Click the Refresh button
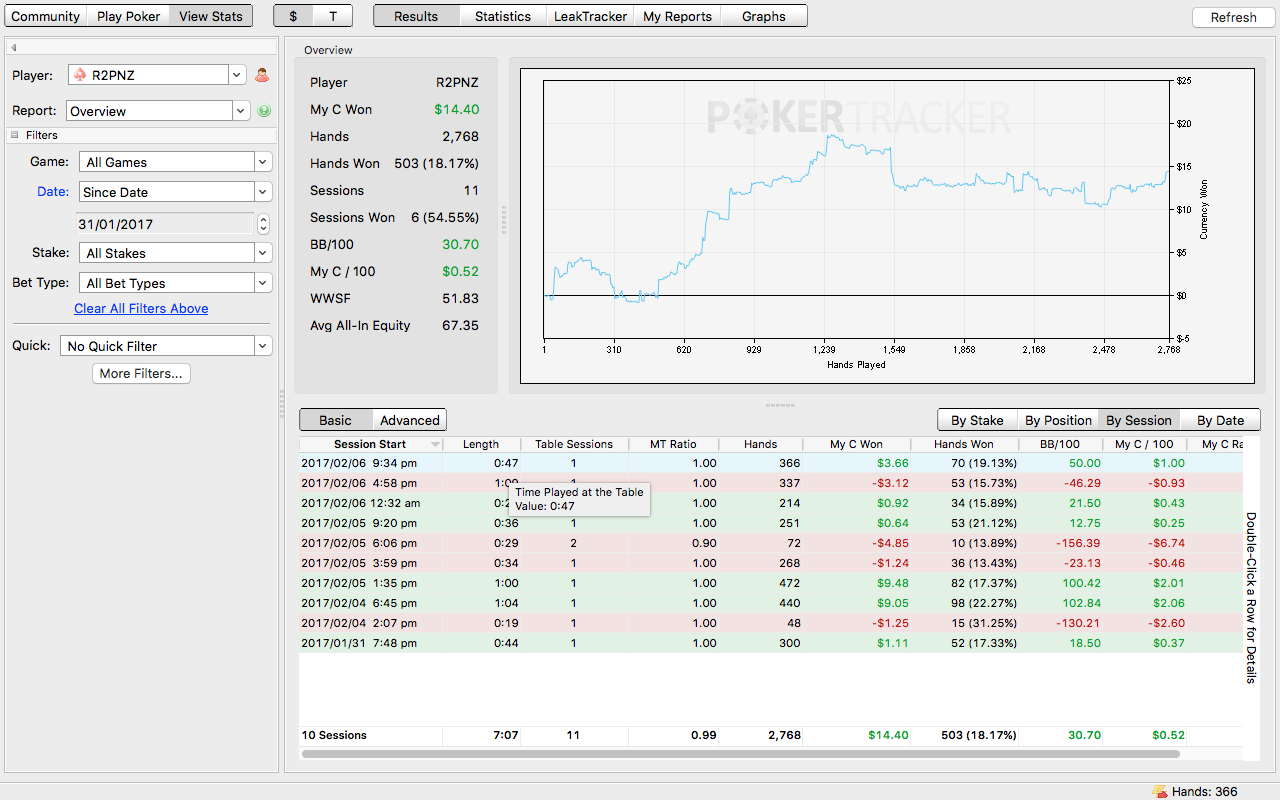Screen dimensions: 1280x800 click(x=1233, y=17)
